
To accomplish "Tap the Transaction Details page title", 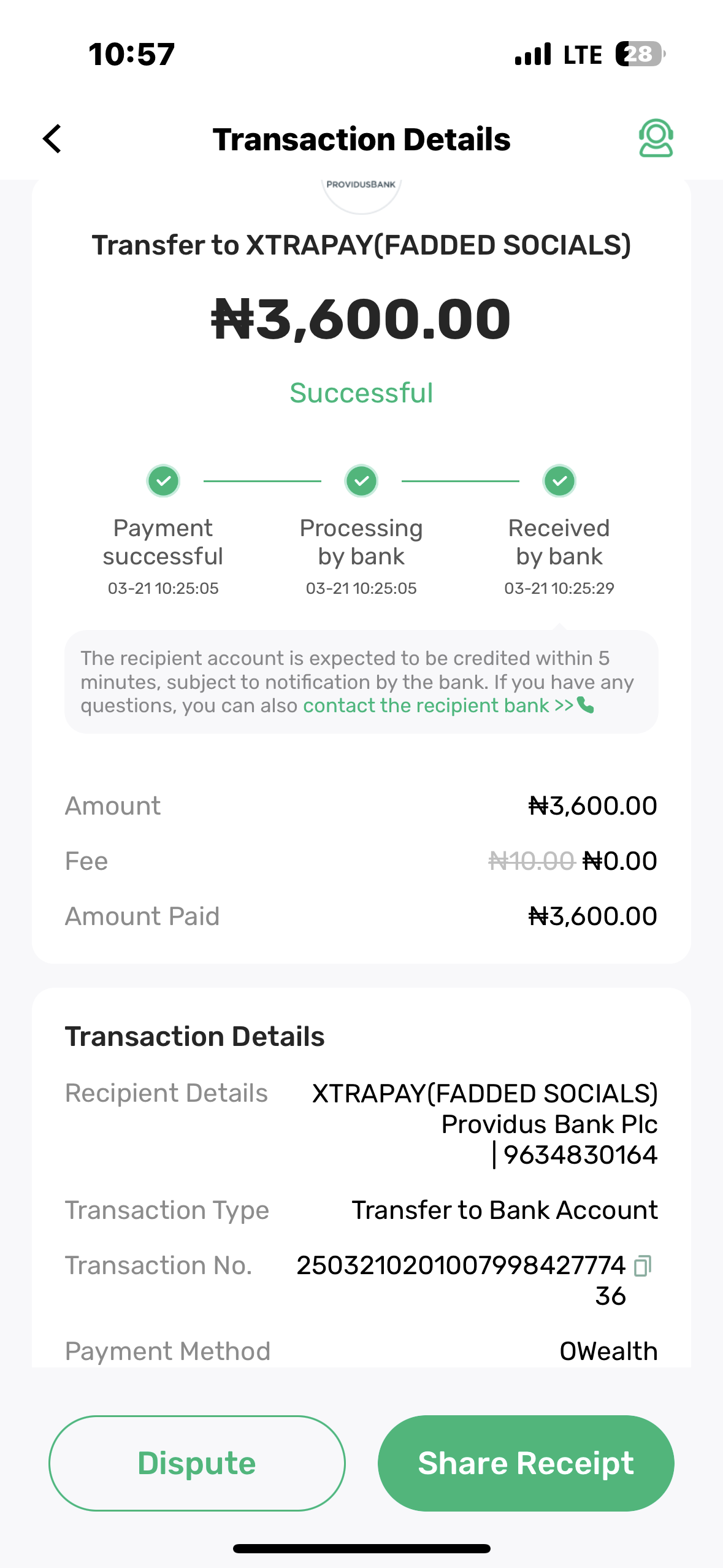I will [361, 139].
